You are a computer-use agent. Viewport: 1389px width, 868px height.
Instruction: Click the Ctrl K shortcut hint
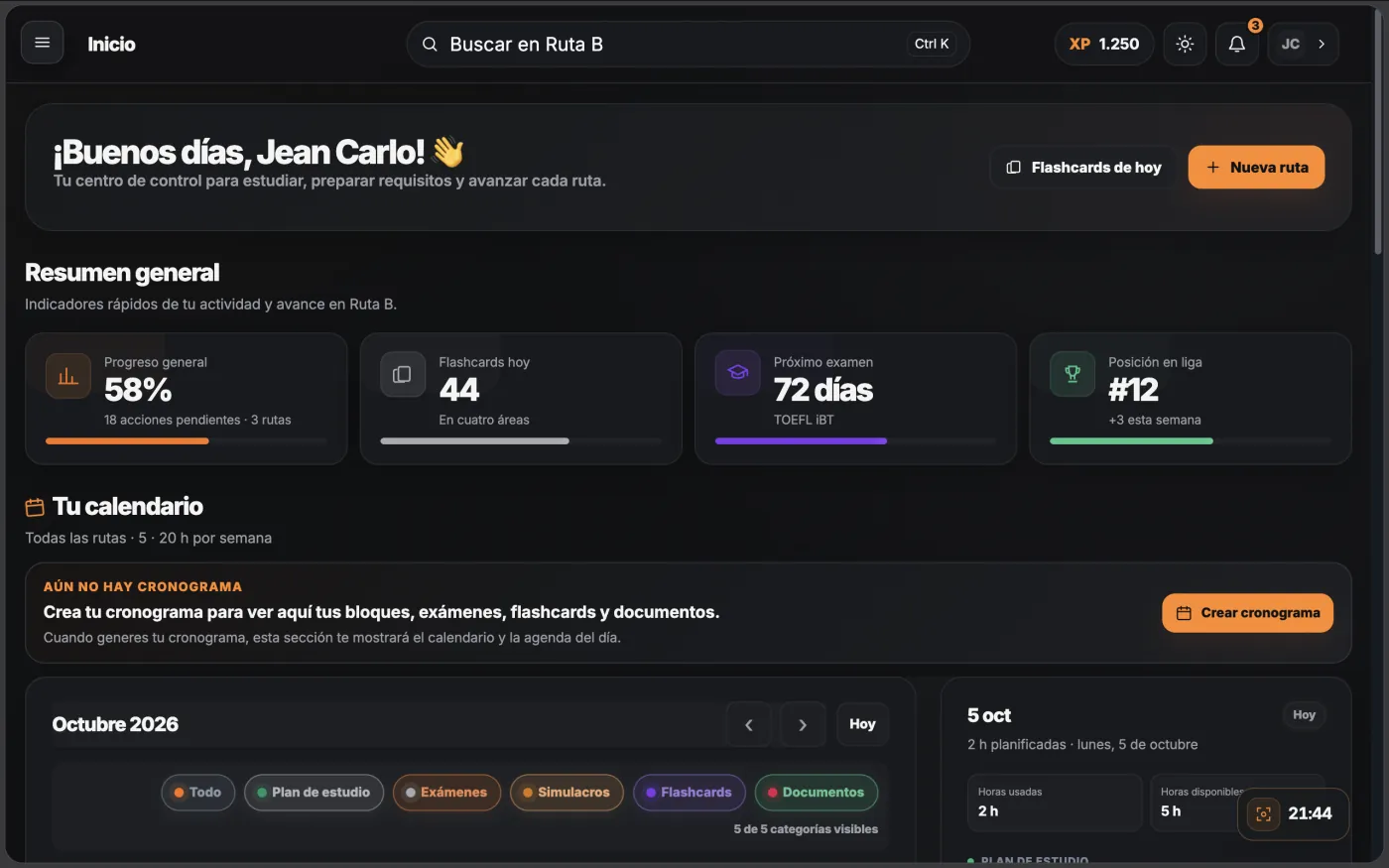click(932, 44)
